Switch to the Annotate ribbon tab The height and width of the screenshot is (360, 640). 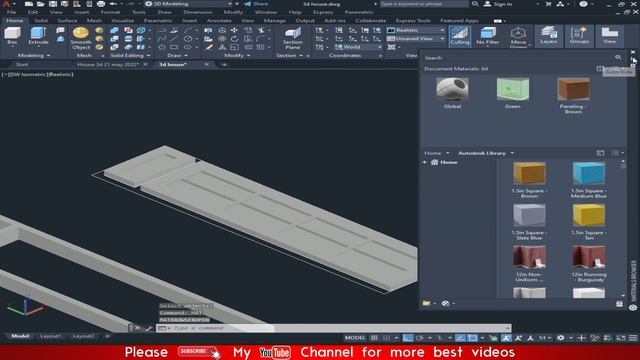(x=219, y=20)
